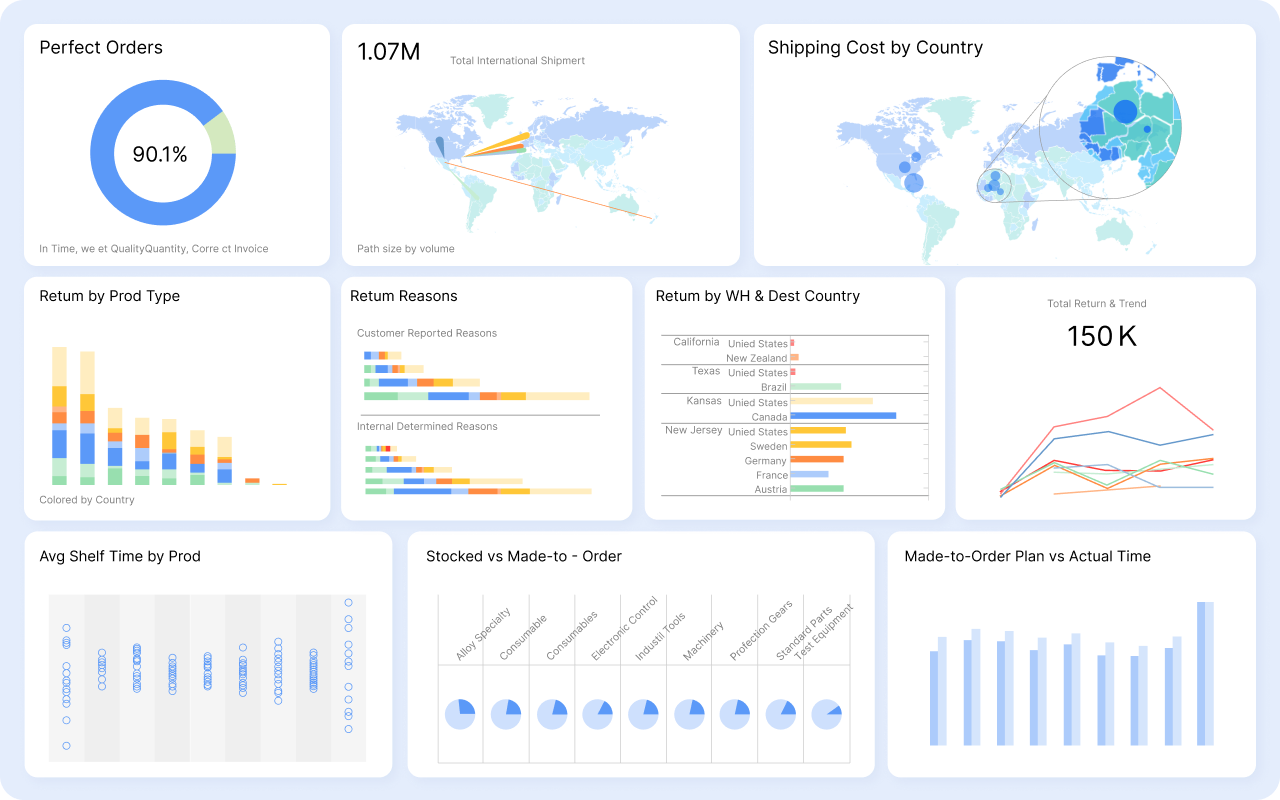Image resolution: width=1280 pixels, height=800 pixels.
Task: Click the "Electronic Control" column label
Action: pos(625,629)
